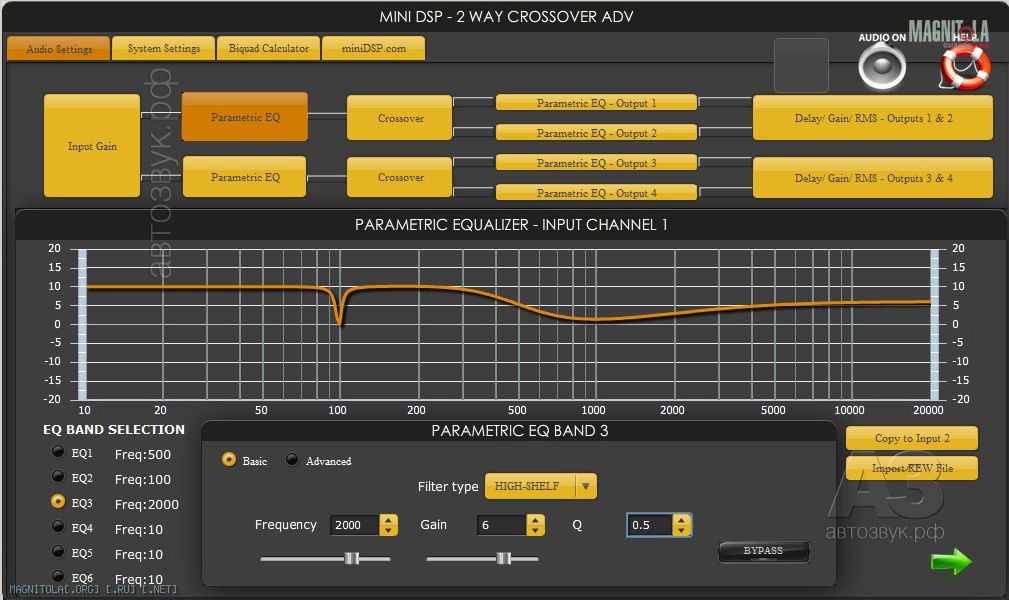This screenshot has width=1009, height=600.
Task: Select the EQ3 band radio button
Action: [58, 501]
